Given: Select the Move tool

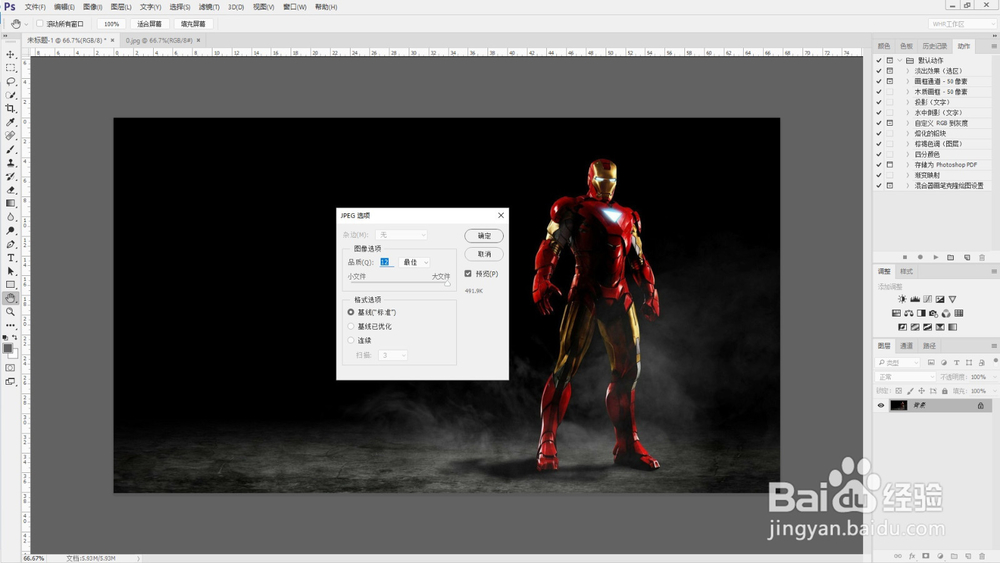Looking at the screenshot, I should tap(10, 54).
